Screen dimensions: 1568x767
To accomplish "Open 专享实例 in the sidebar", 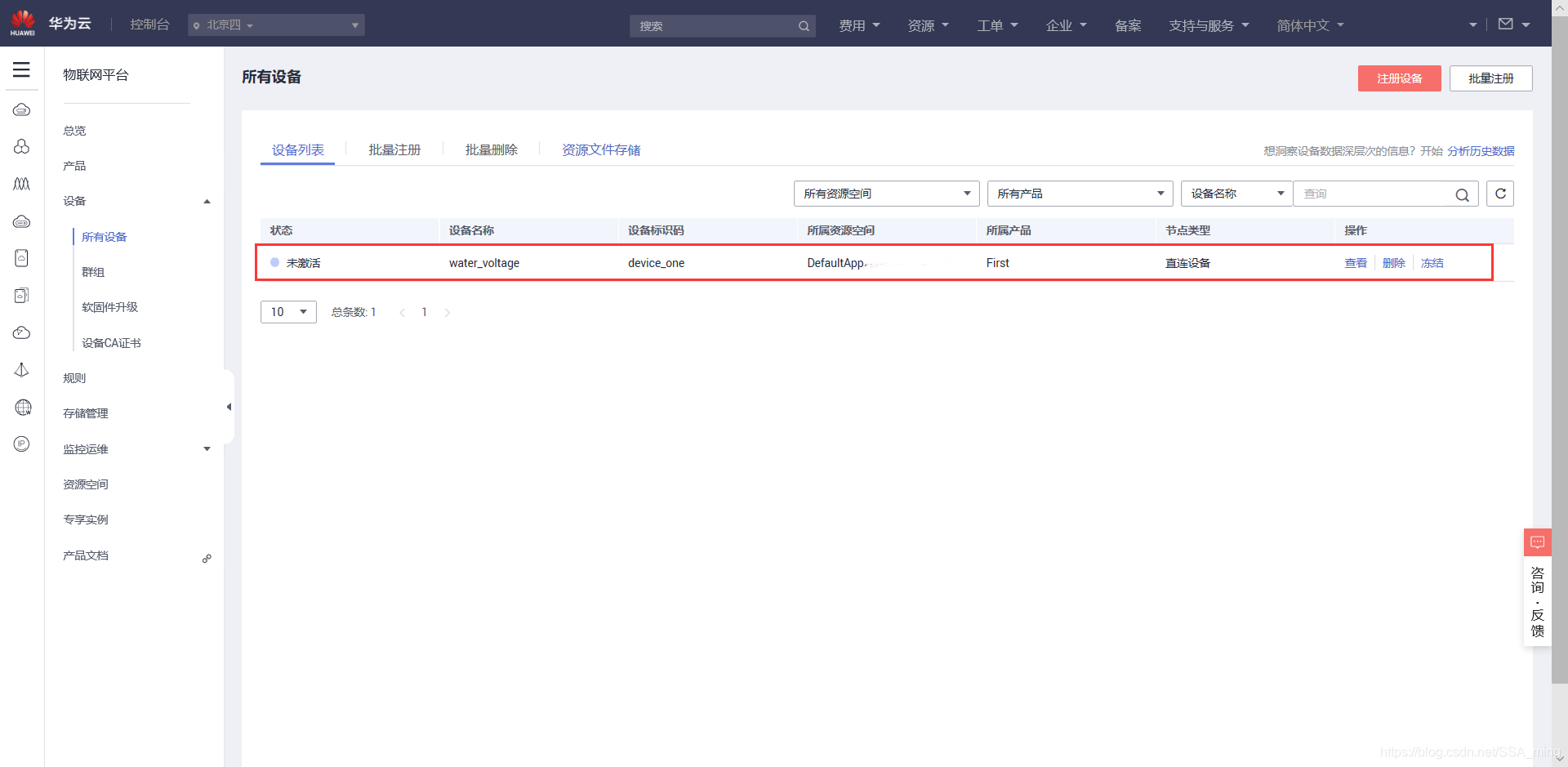I will point(86,520).
